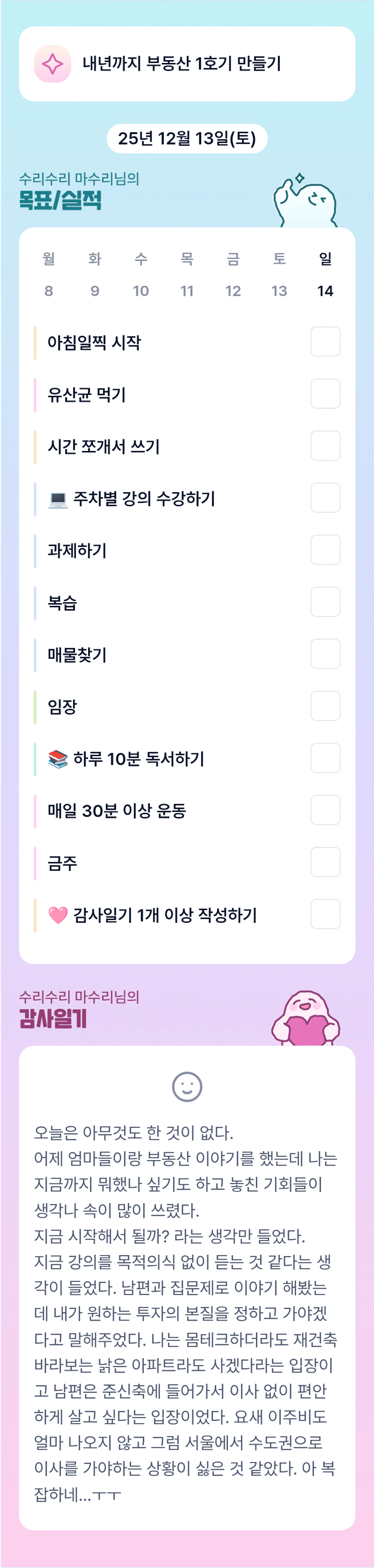Click the pink heart emoji beside 감사일기
The height and width of the screenshot is (1568, 374).
[58, 915]
